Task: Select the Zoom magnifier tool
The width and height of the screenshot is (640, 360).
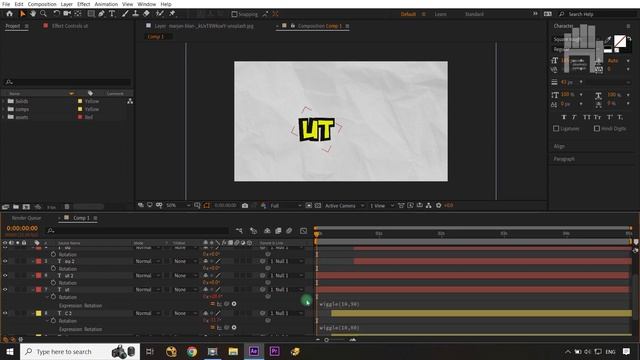Action: coord(43,14)
